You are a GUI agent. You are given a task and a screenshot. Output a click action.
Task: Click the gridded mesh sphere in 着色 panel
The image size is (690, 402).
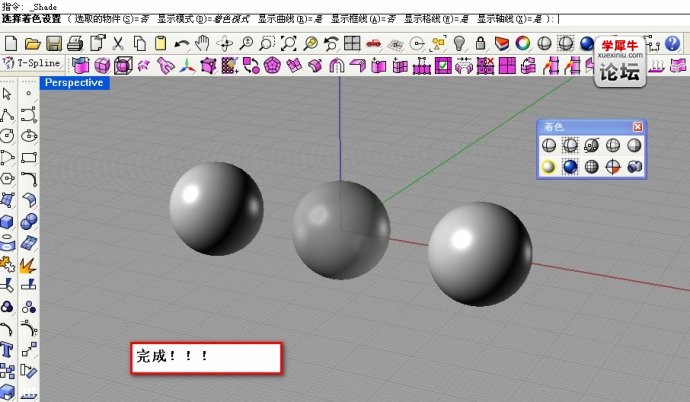point(591,167)
